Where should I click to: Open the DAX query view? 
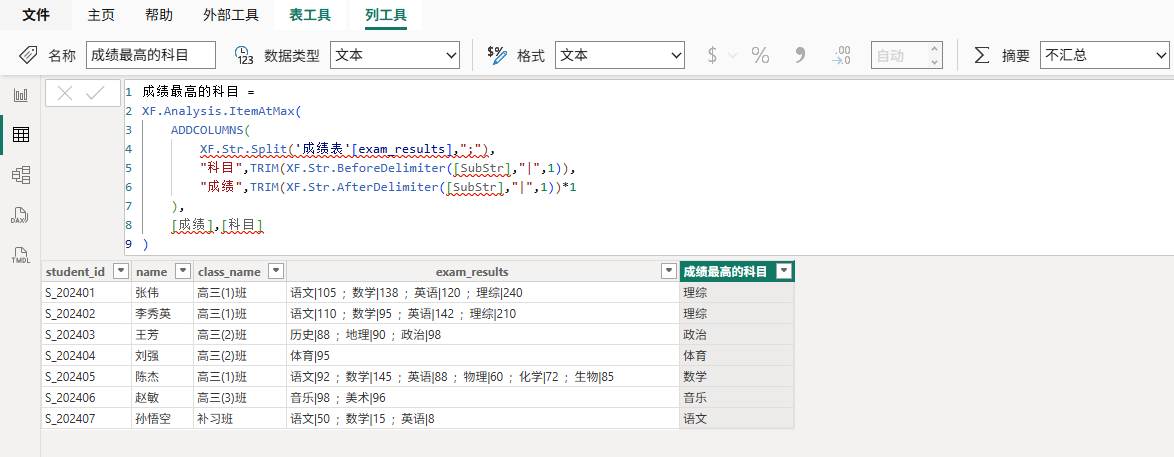click(x=20, y=215)
